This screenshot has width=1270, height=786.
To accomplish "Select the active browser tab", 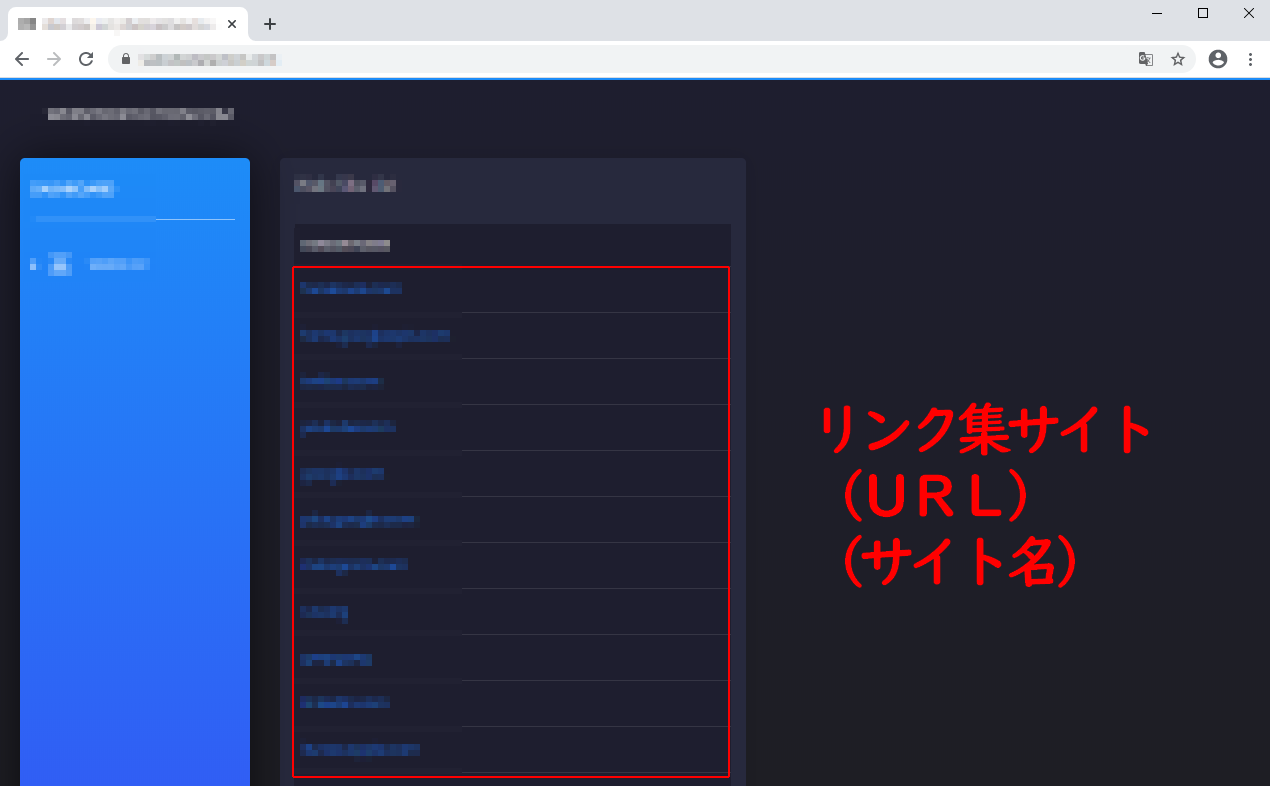I will (x=128, y=24).
